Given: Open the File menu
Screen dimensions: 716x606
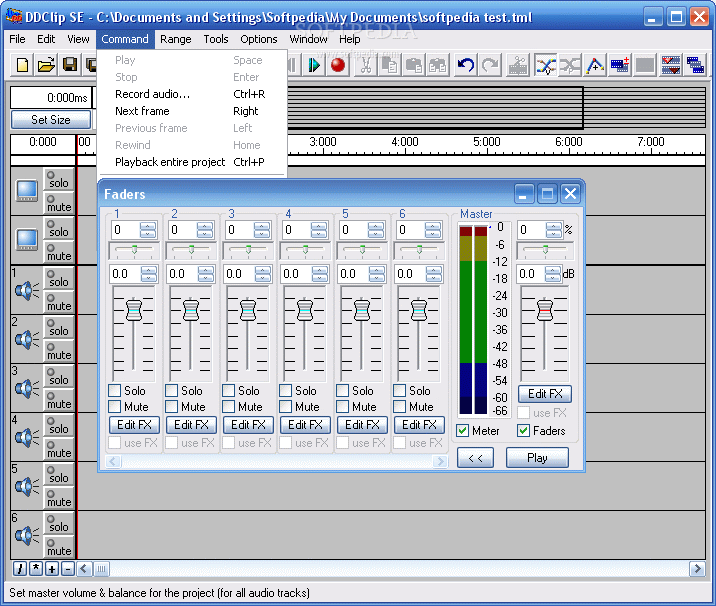Looking at the screenshot, I should click(17, 39).
